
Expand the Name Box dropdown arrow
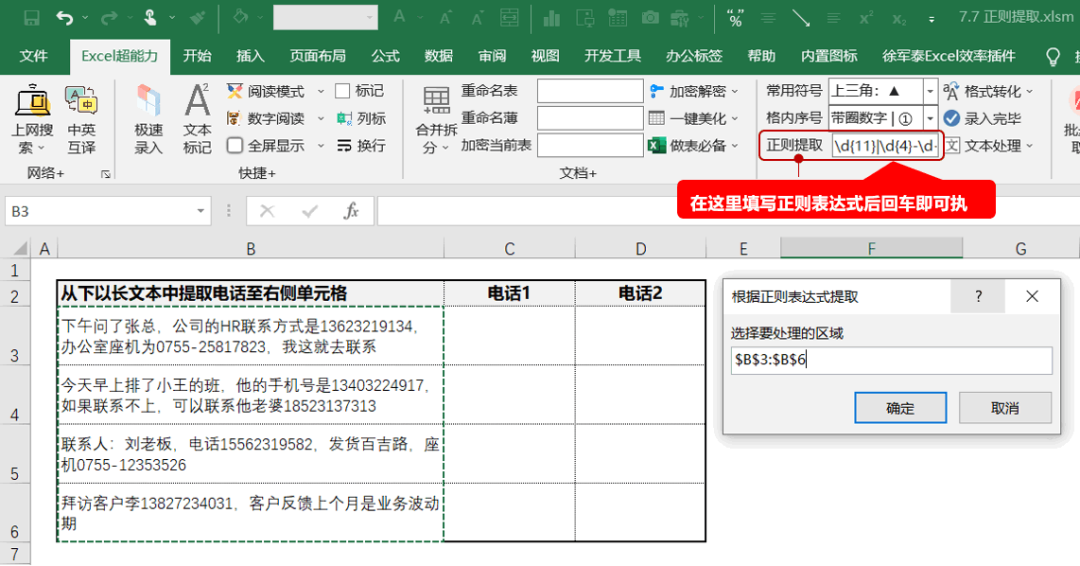tap(200, 211)
